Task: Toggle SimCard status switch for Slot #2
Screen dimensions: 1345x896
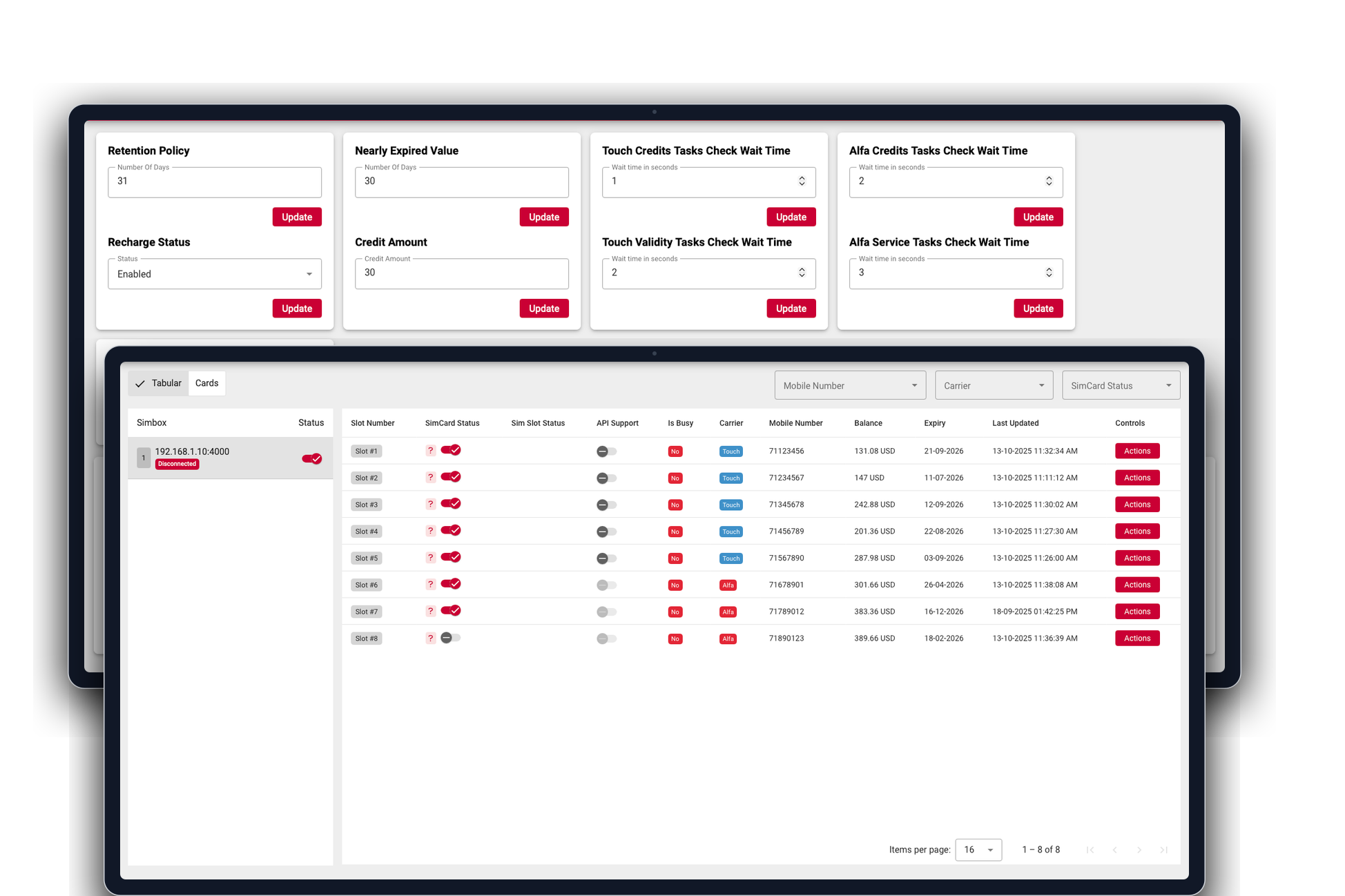Action: click(451, 477)
